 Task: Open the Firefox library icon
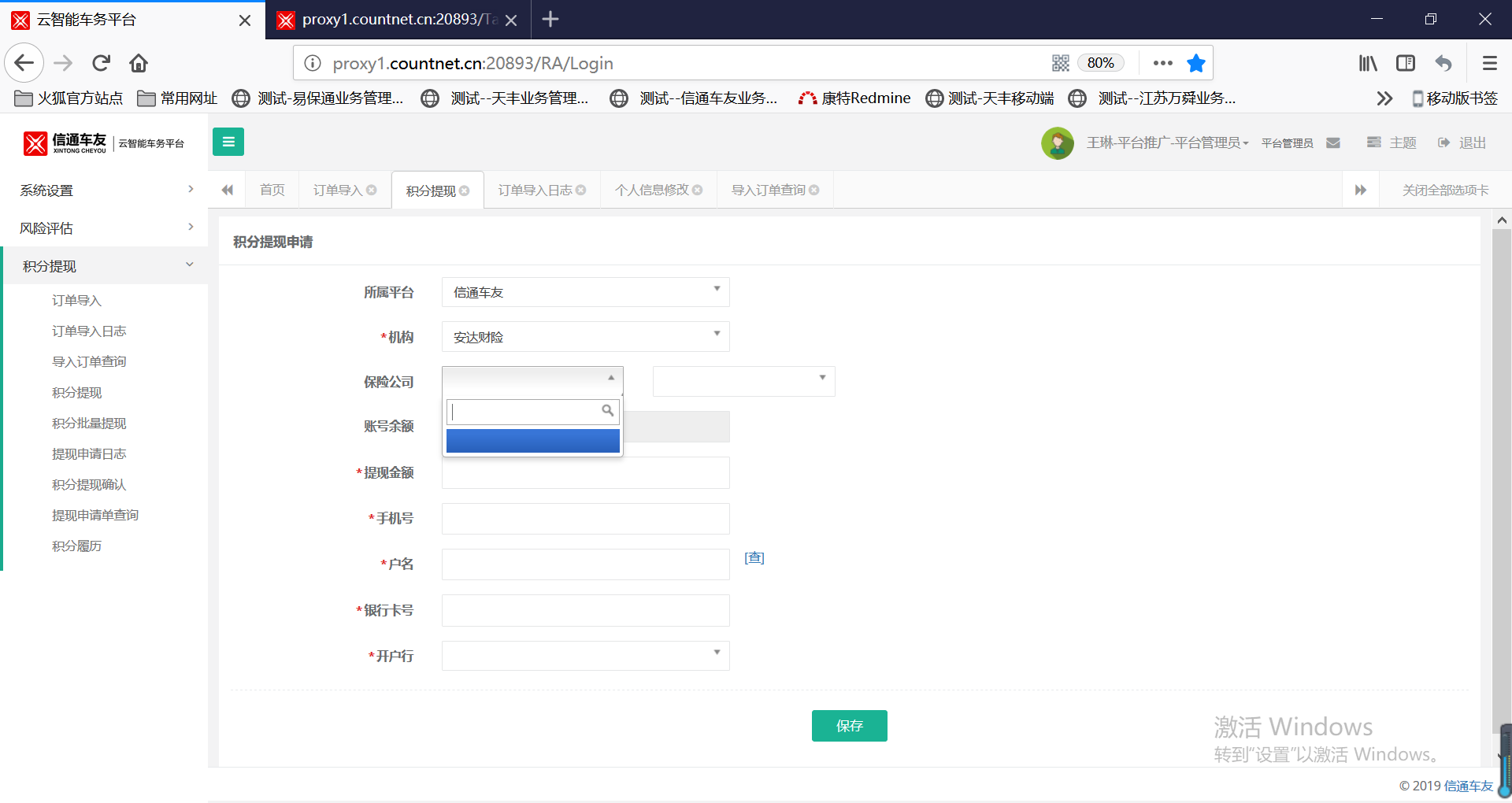tap(1368, 63)
